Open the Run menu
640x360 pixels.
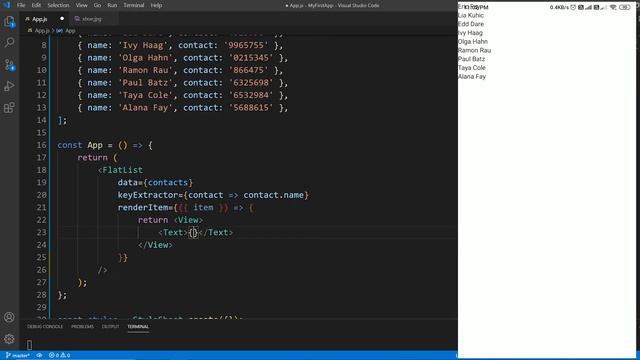pos(112,5)
